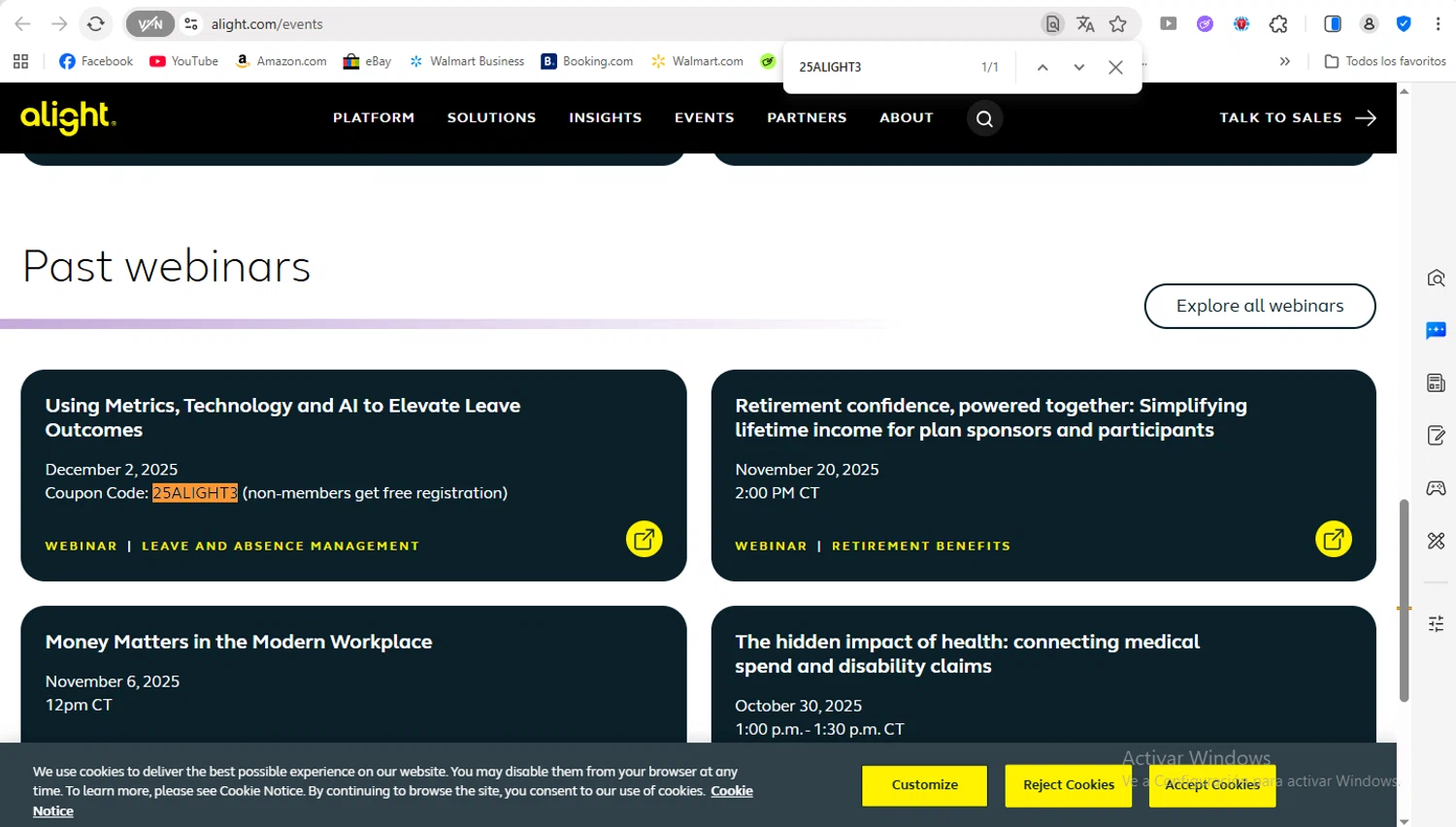The height and width of the screenshot is (827, 1456).
Task: Open the Todos los favoritos folder
Action: (1385, 61)
